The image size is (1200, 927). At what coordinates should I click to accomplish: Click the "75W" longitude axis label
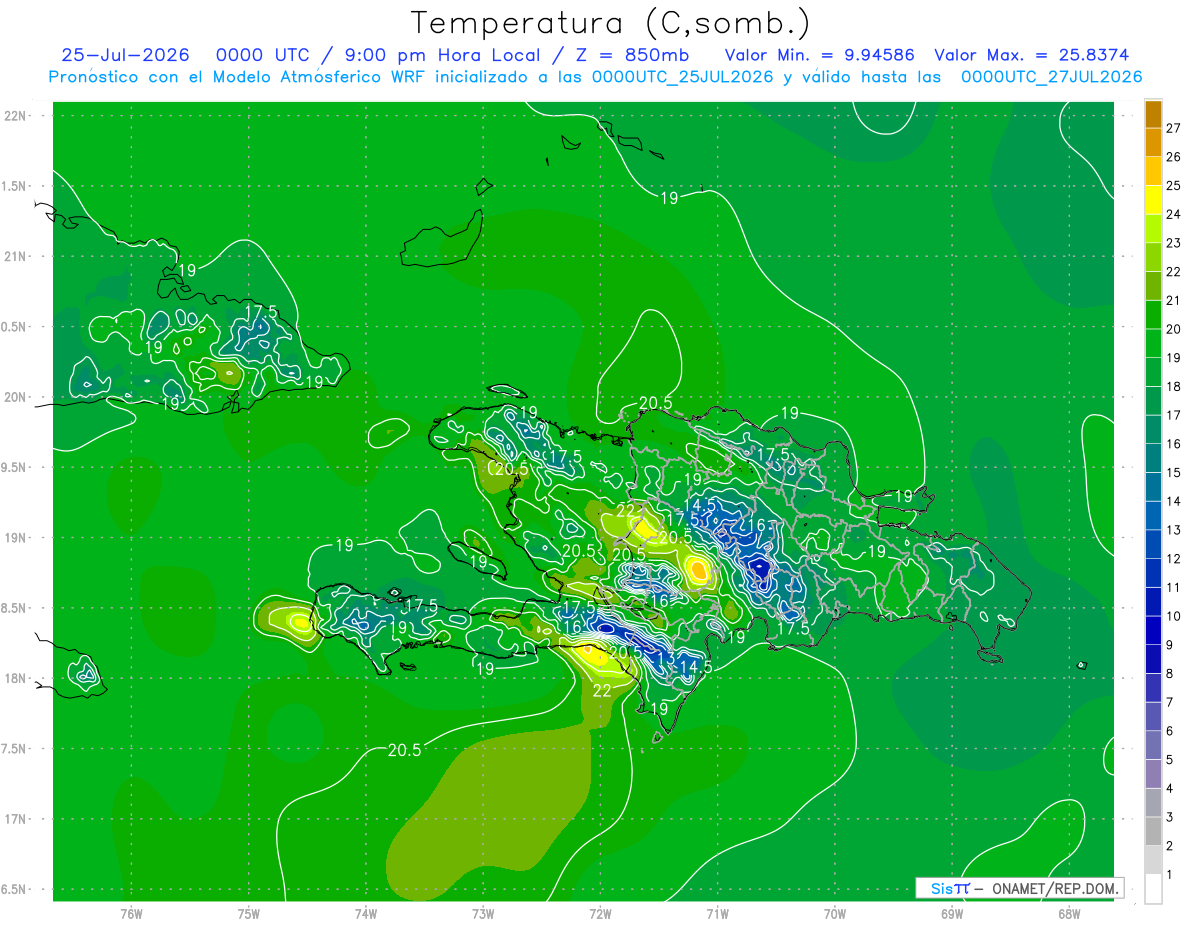point(249,914)
